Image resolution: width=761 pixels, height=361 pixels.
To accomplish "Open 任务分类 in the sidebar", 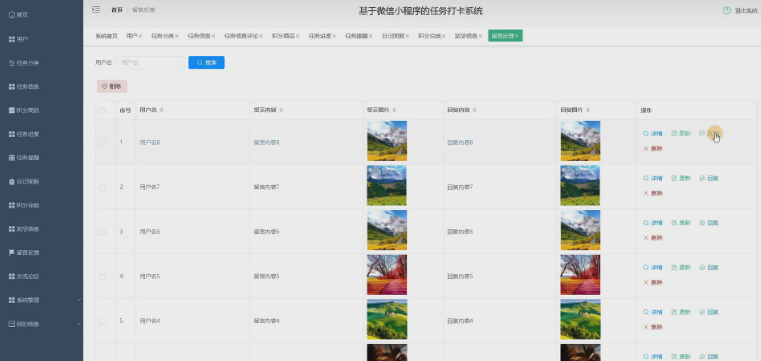I will click(24, 63).
